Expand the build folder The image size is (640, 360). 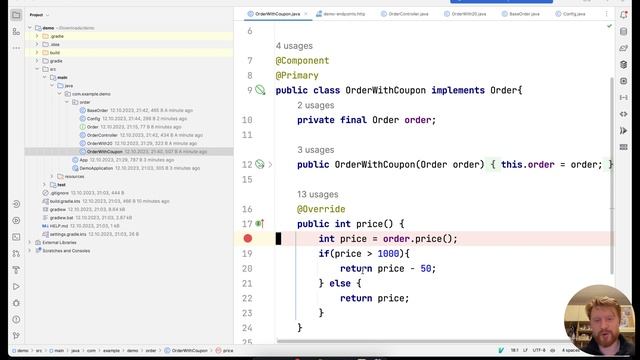37,53
